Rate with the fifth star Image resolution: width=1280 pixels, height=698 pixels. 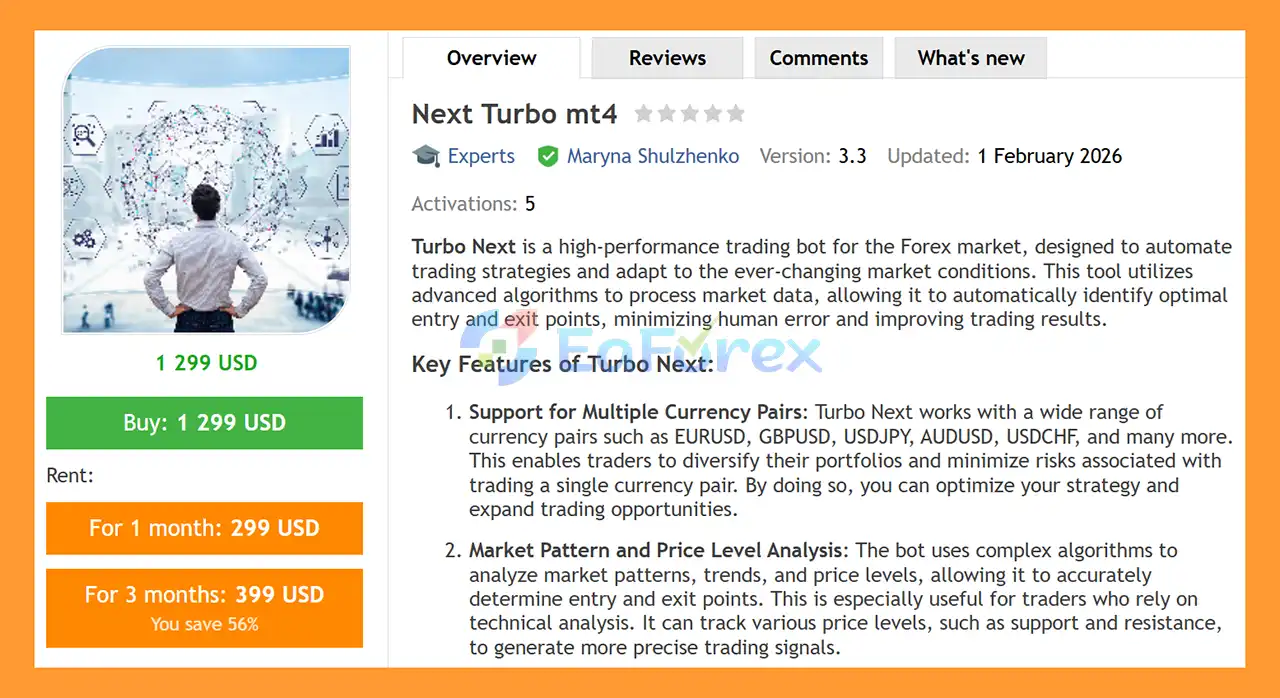736,114
